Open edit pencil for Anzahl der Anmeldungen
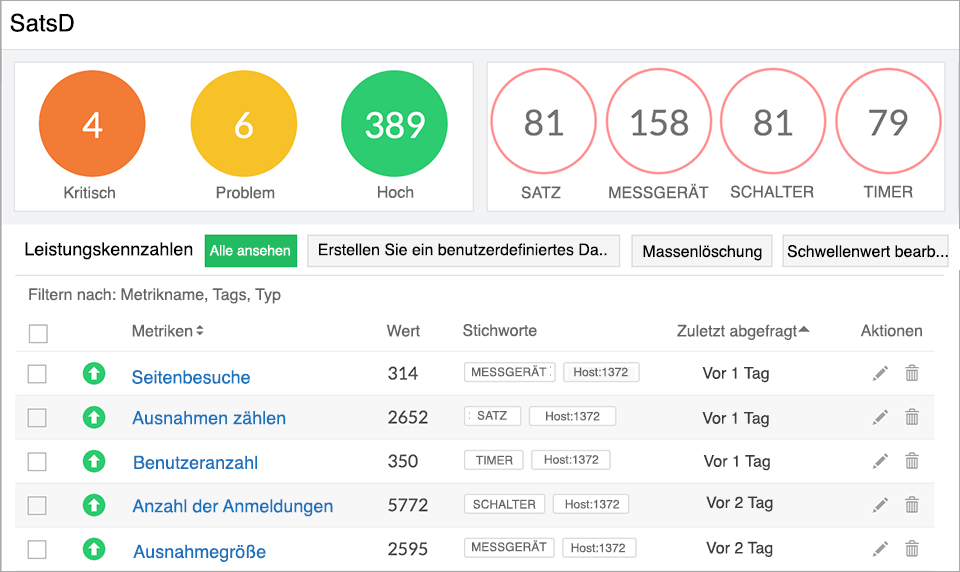 (x=880, y=505)
